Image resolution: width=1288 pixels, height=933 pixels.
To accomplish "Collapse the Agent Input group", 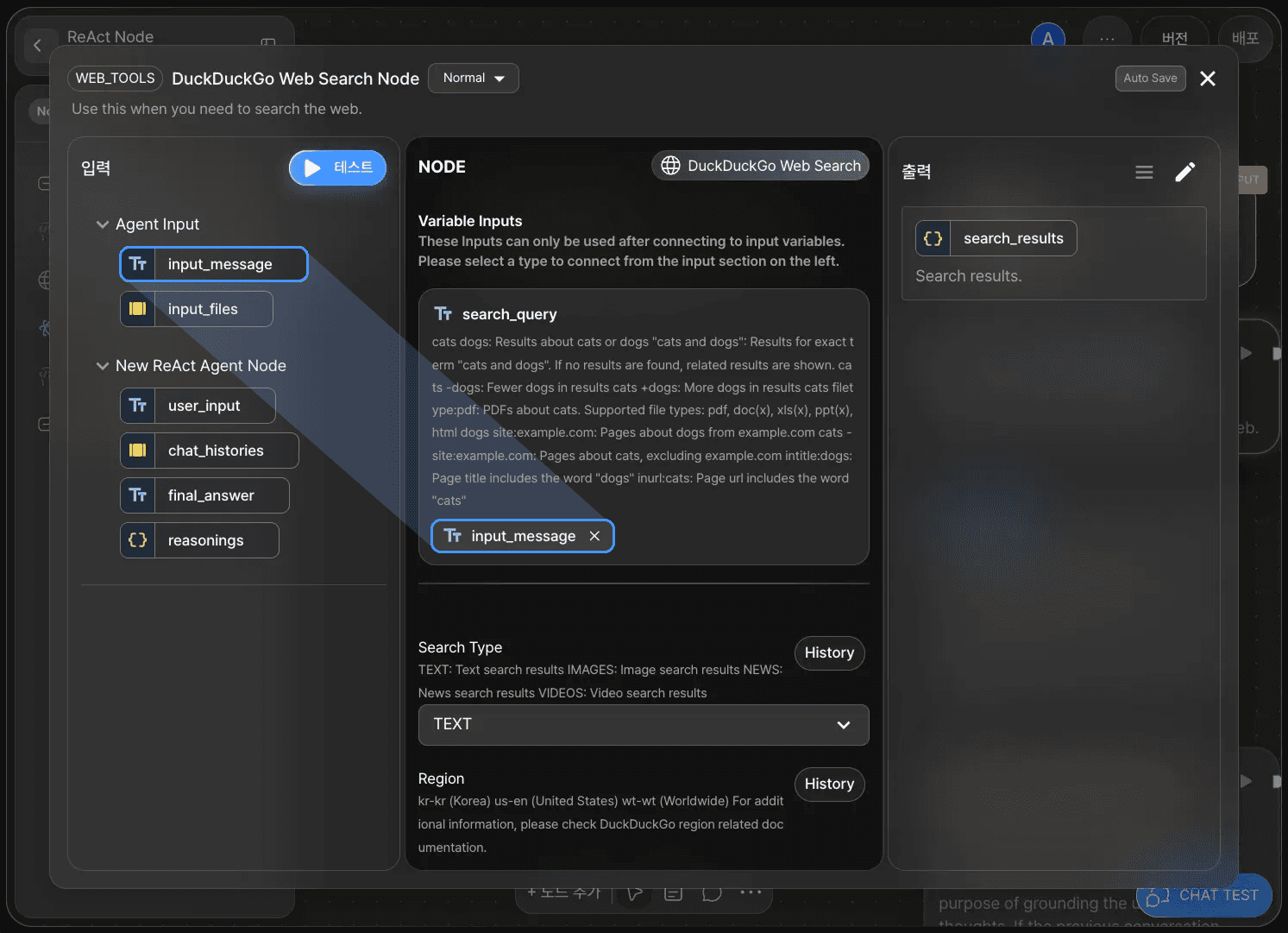I will click(103, 224).
